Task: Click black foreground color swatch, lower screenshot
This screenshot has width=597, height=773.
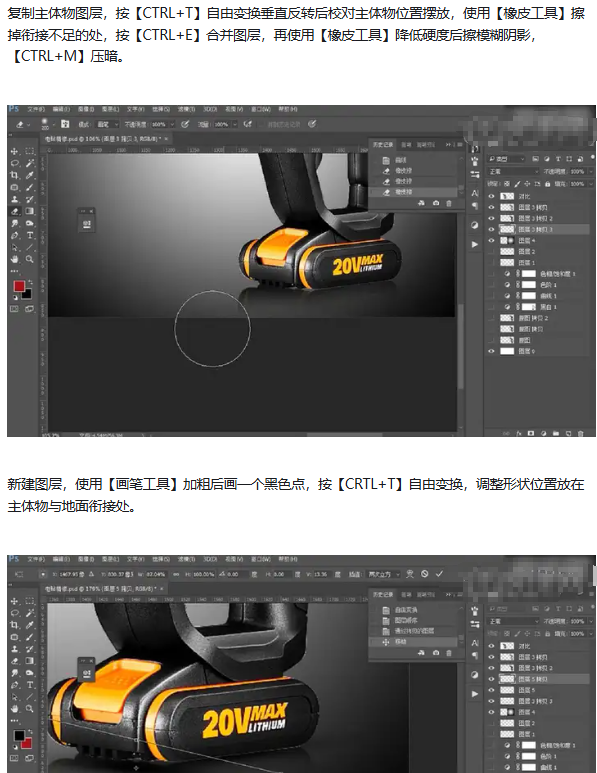Action: [19, 736]
